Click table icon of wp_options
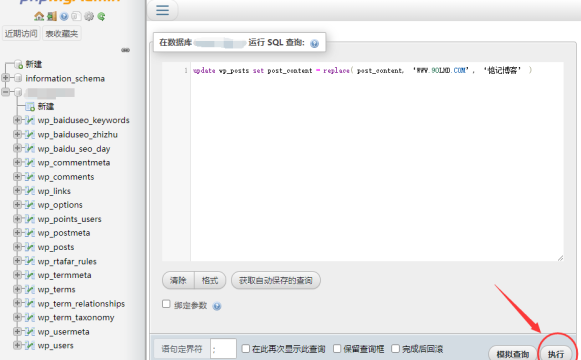The width and height of the screenshot is (581, 360). [x=30, y=204]
